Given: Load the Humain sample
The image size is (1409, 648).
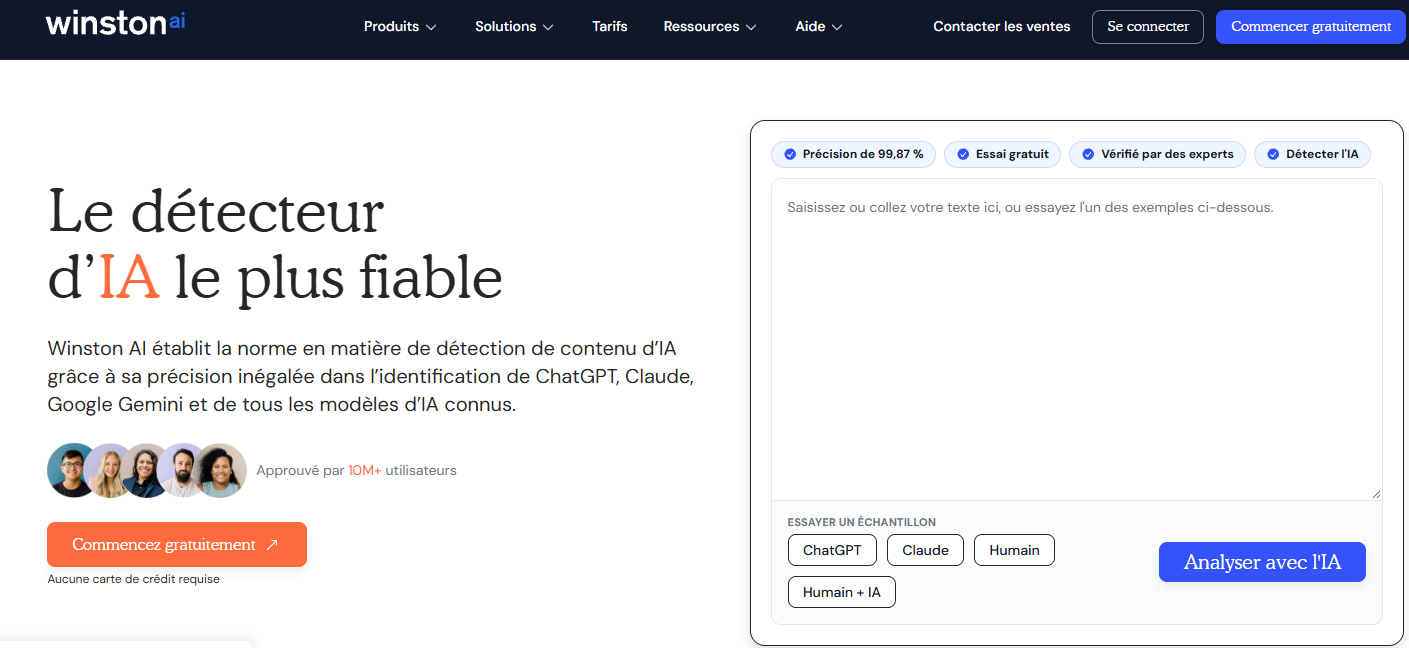Looking at the screenshot, I should point(1014,550).
